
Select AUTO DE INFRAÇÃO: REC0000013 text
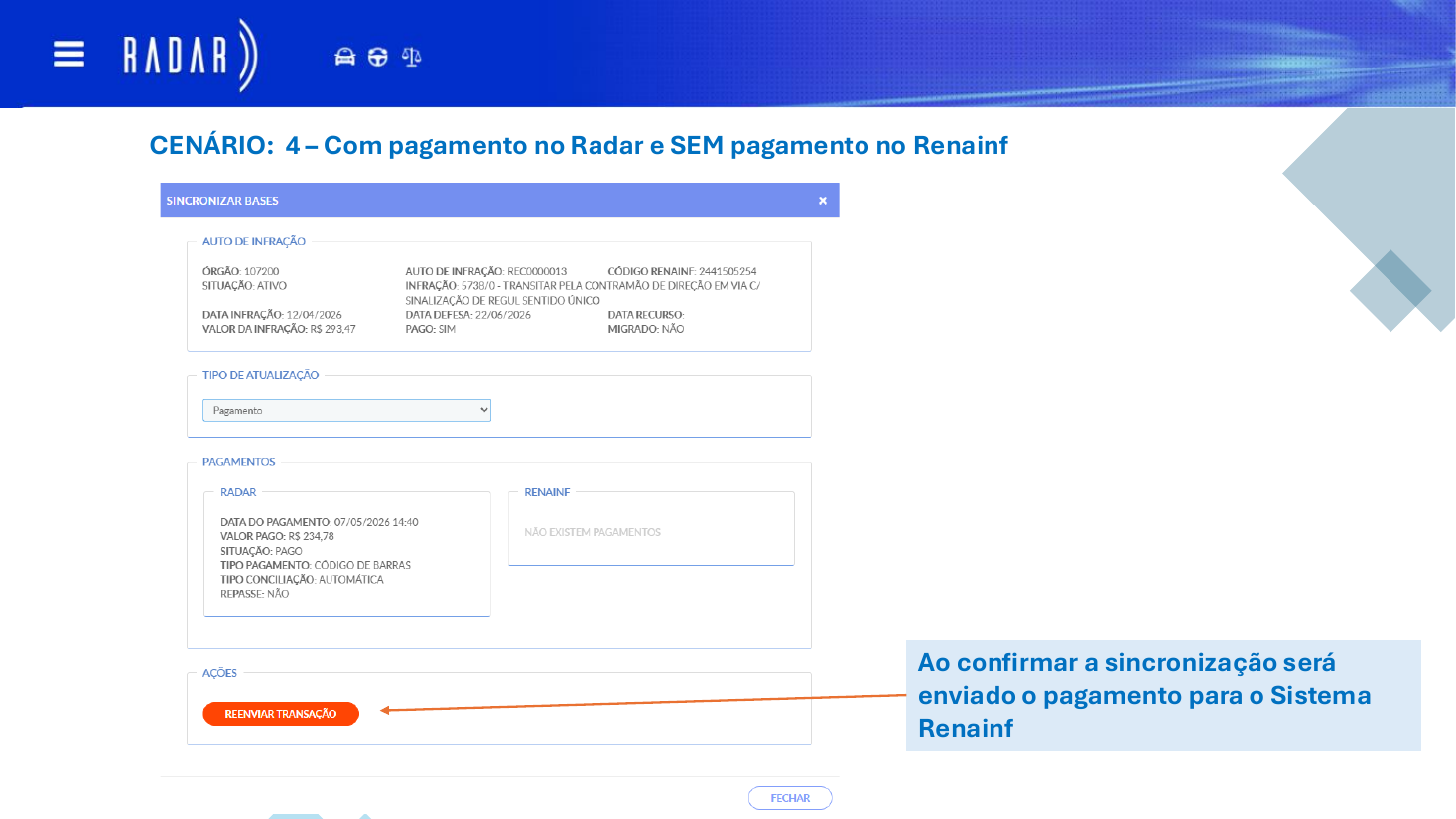486,271
